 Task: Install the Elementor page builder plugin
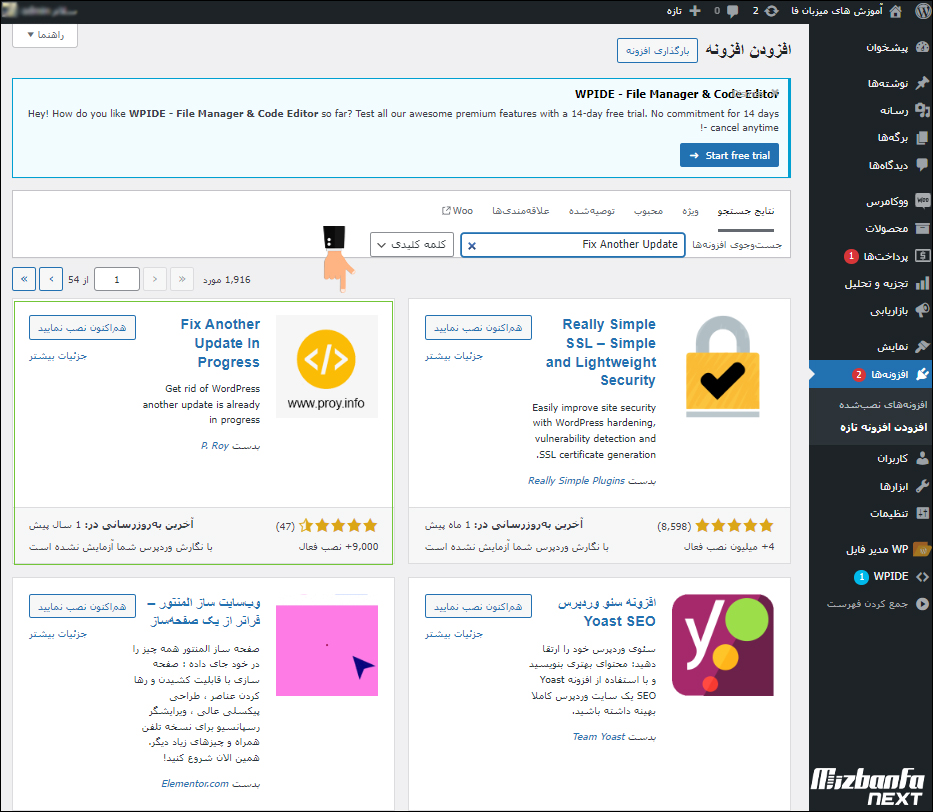click(82, 607)
